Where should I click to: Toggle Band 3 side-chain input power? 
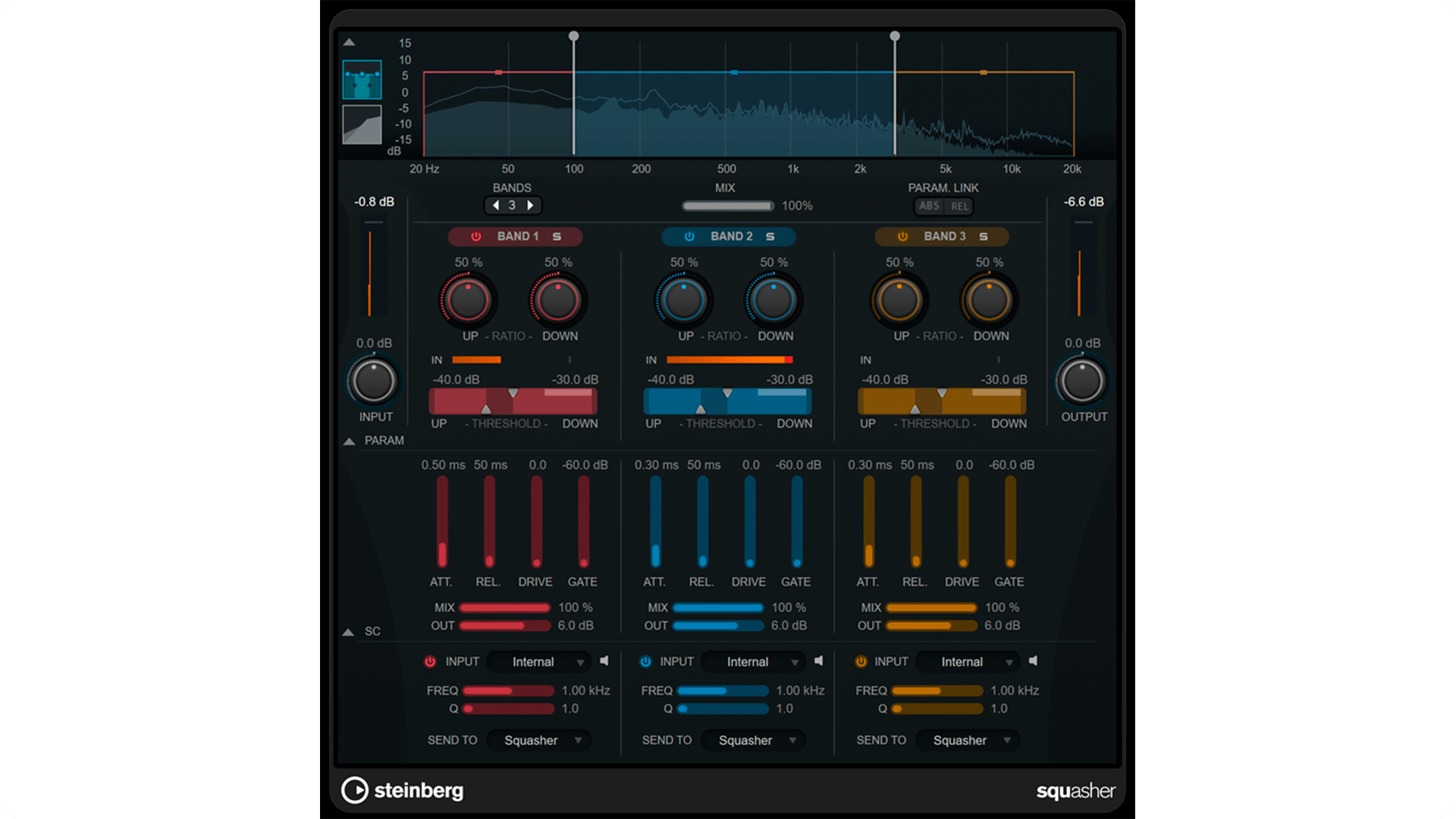pos(861,662)
